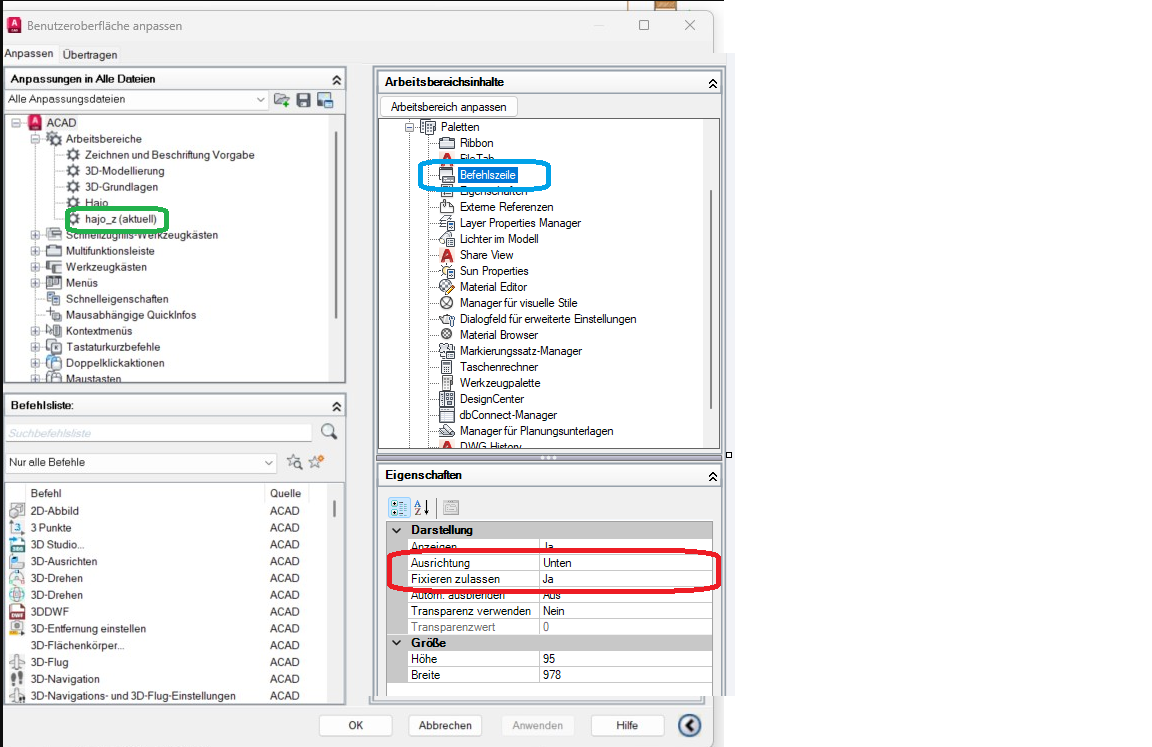Switch to the Anpassen tab
This screenshot has width=1152, height=747.
[x=29, y=54]
